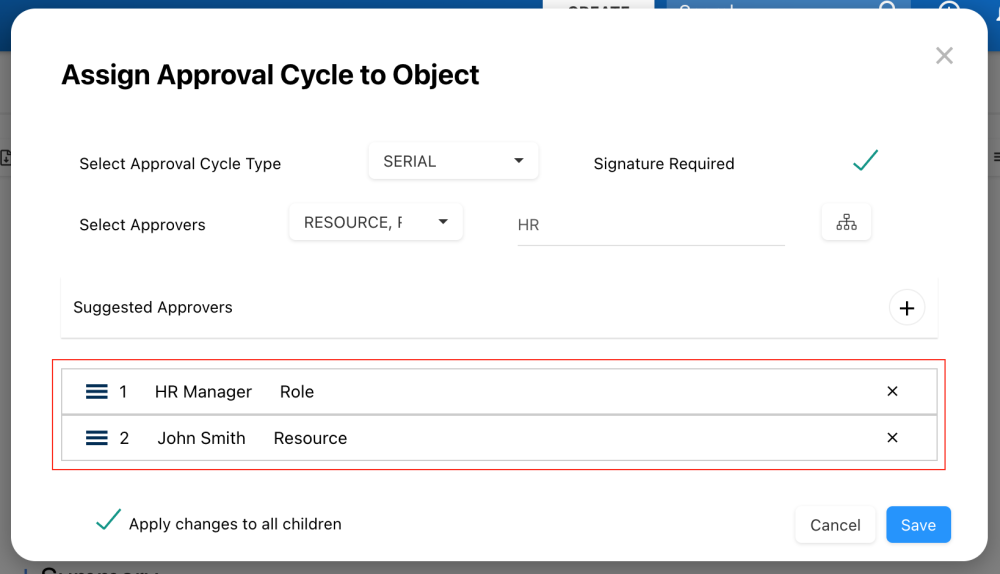Grab the drag handle for John Smith

click(x=97, y=438)
